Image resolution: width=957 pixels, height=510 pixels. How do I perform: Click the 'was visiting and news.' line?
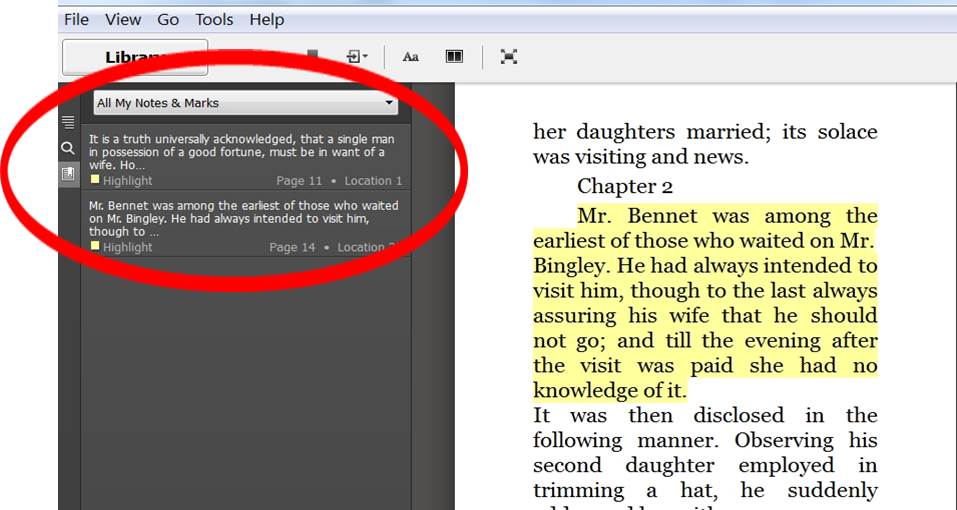pos(640,157)
